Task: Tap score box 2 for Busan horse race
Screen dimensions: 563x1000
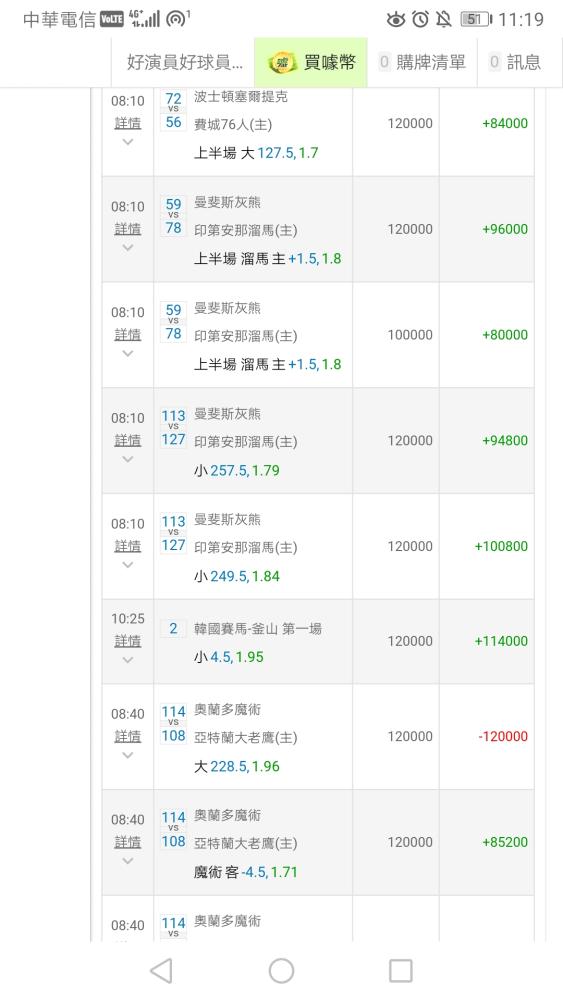Action: coord(173,628)
